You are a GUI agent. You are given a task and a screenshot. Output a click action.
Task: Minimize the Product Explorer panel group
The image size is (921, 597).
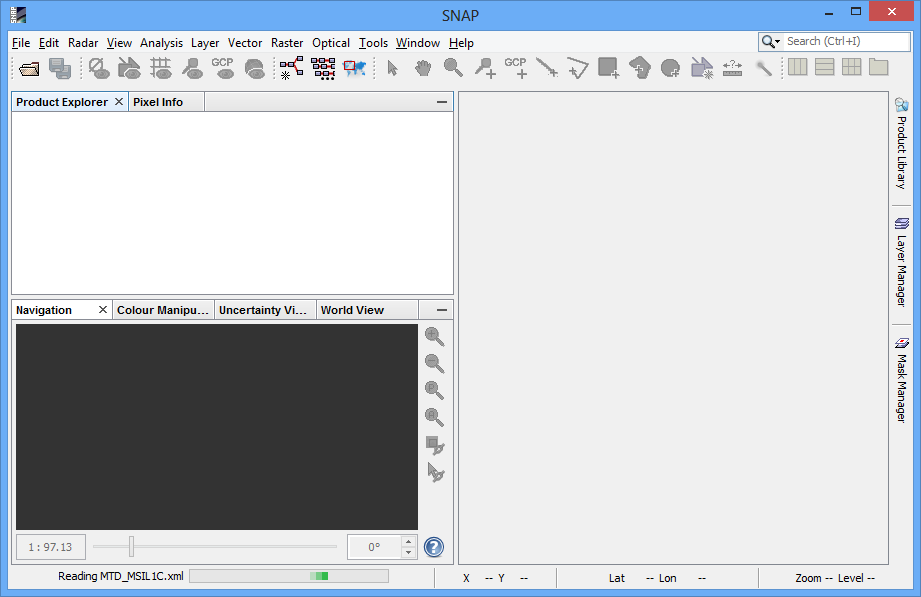(x=442, y=102)
